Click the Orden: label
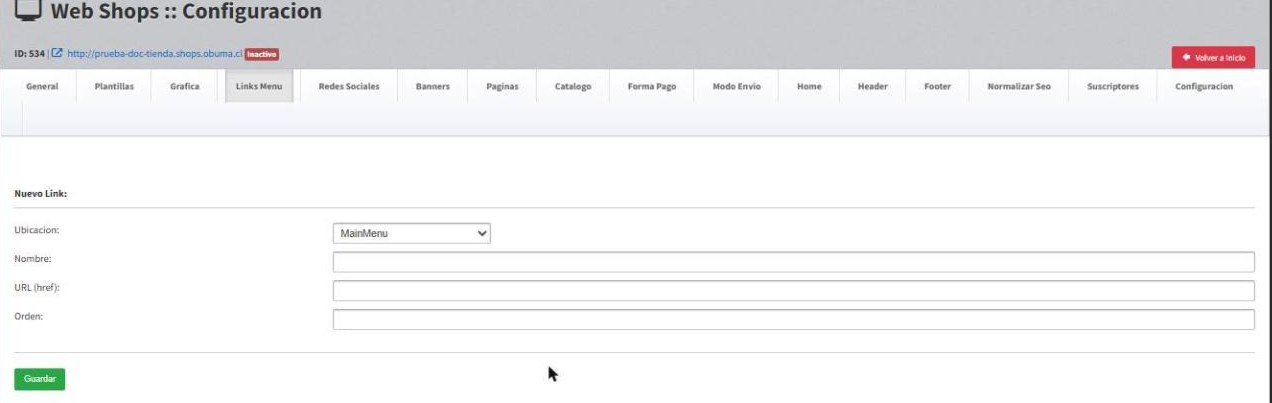Screen dimensions: 1272x403 pos(29,317)
